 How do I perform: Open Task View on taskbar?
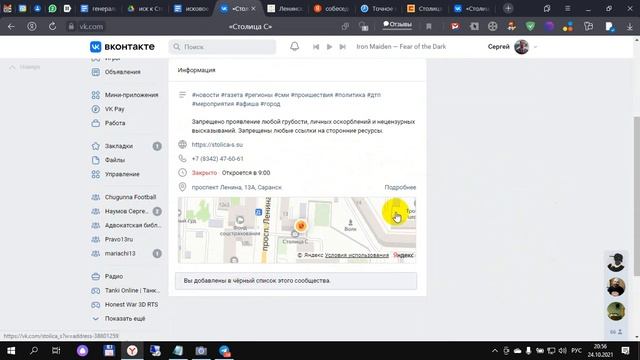(56, 351)
